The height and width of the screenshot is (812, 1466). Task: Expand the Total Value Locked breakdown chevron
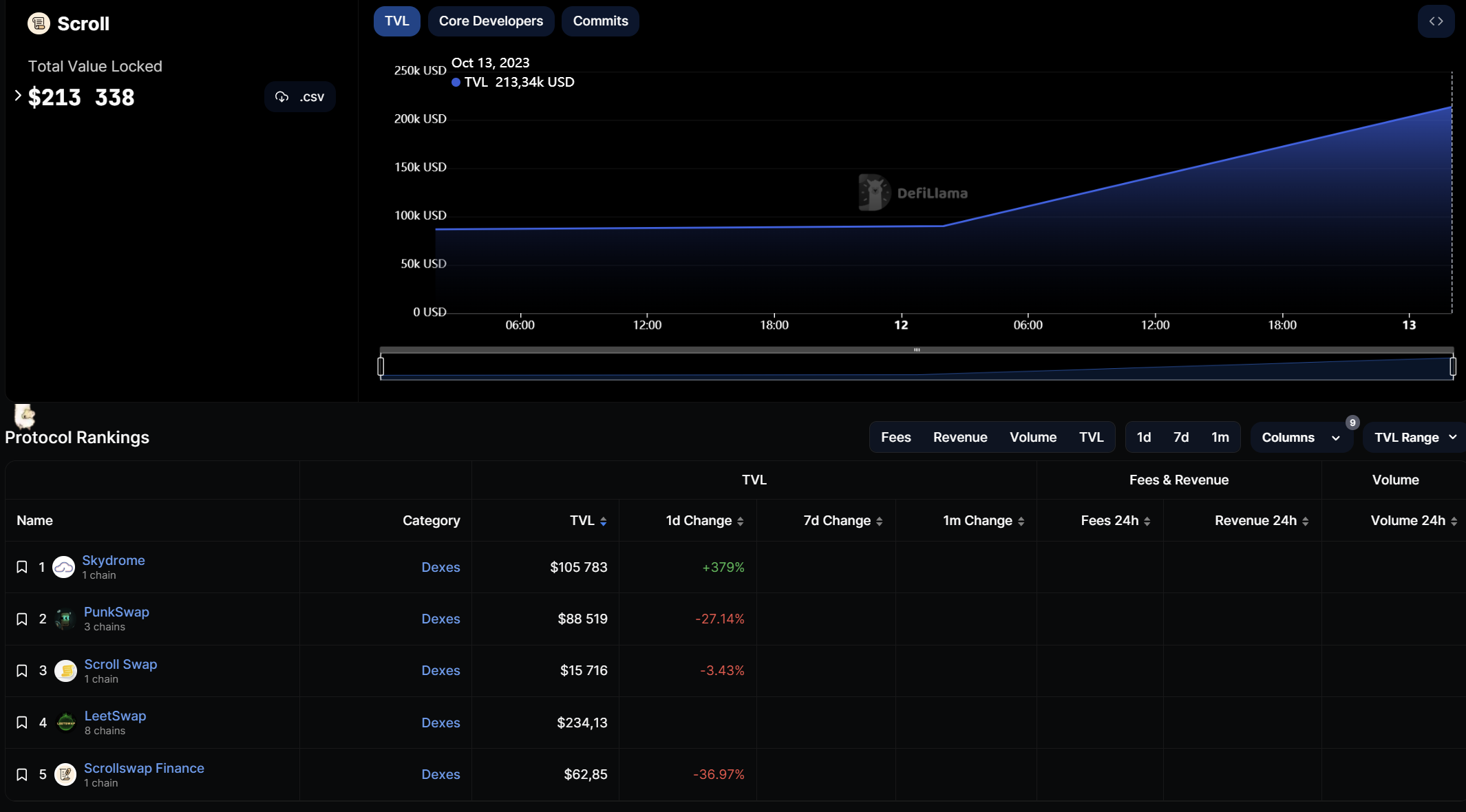(x=18, y=96)
